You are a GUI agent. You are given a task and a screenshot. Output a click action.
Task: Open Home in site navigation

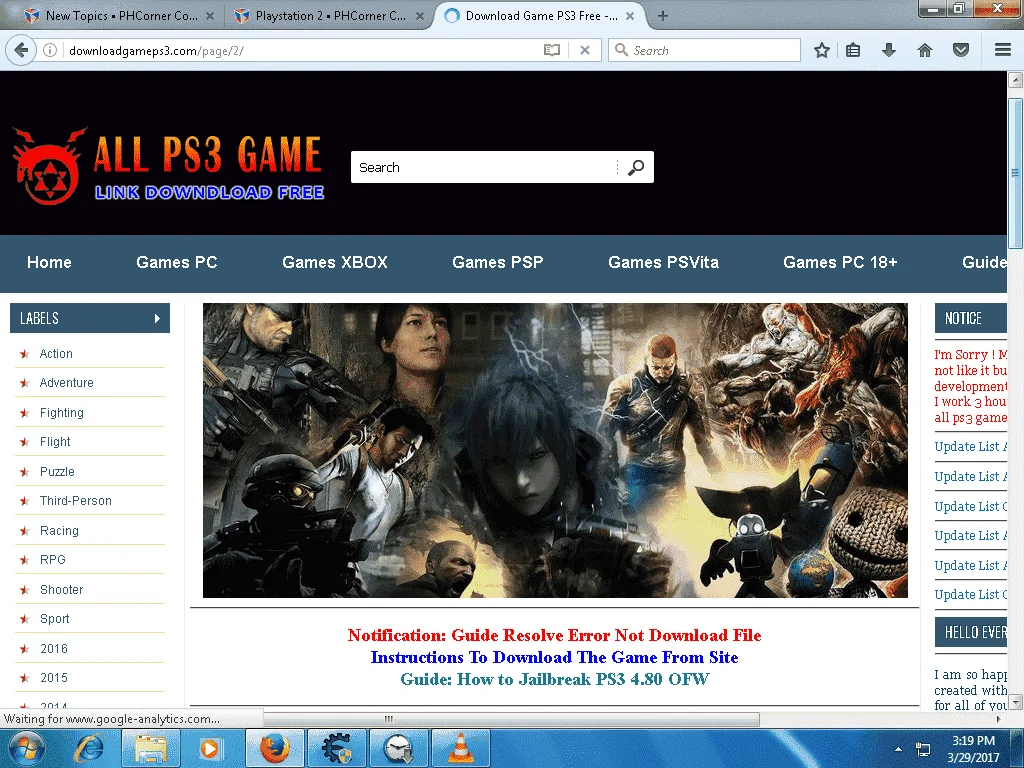click(x=49, y=263)
